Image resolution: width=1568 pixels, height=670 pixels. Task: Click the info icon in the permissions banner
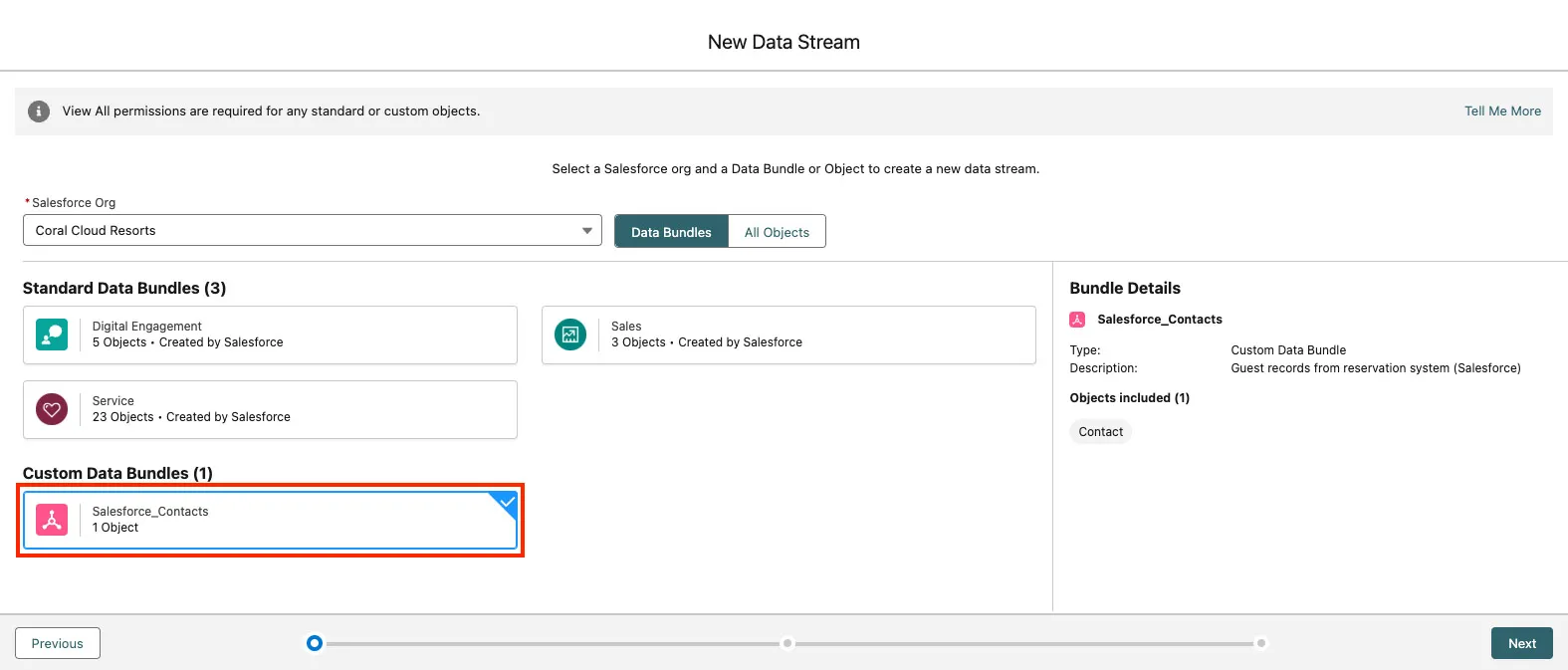[x=39, y=112]
